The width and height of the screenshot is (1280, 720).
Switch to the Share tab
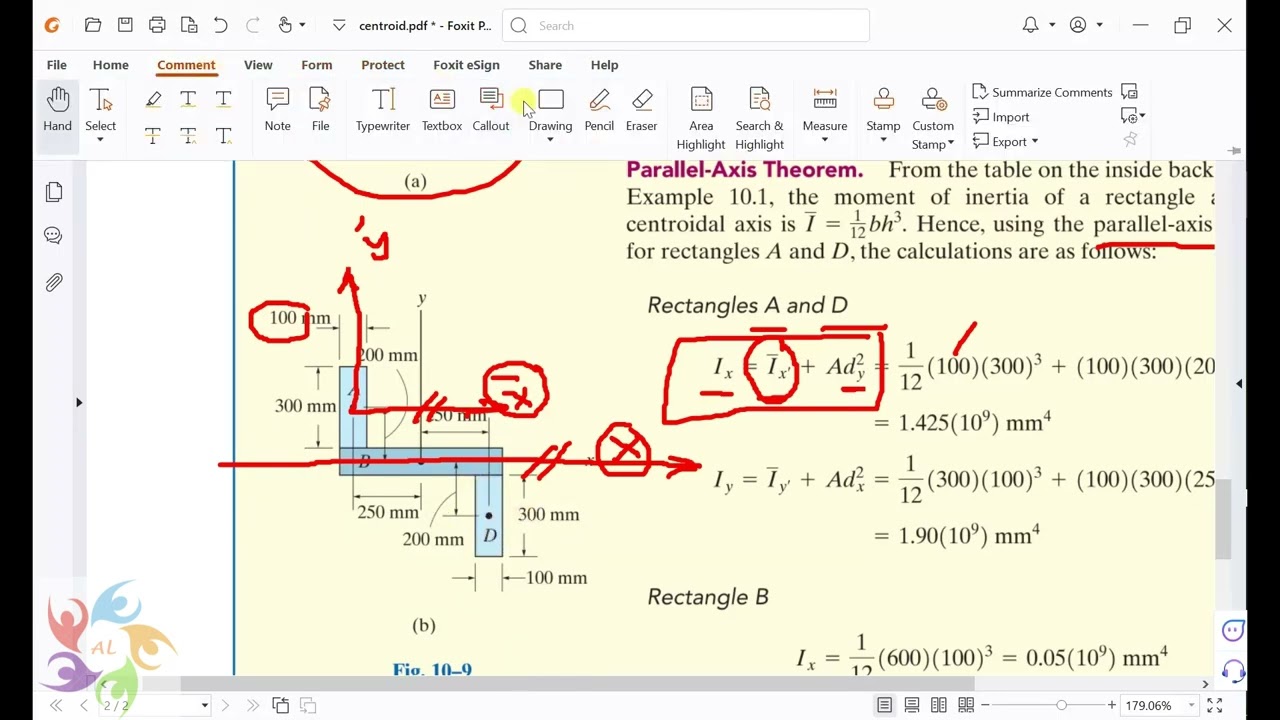545,65
